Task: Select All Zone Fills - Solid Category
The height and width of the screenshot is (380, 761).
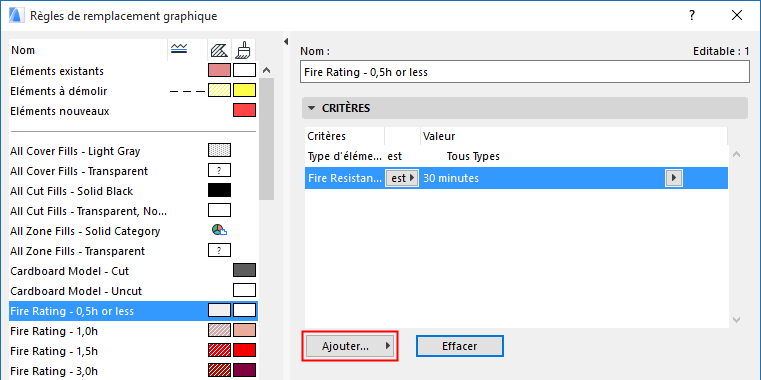Action: [x=133, y=231]
